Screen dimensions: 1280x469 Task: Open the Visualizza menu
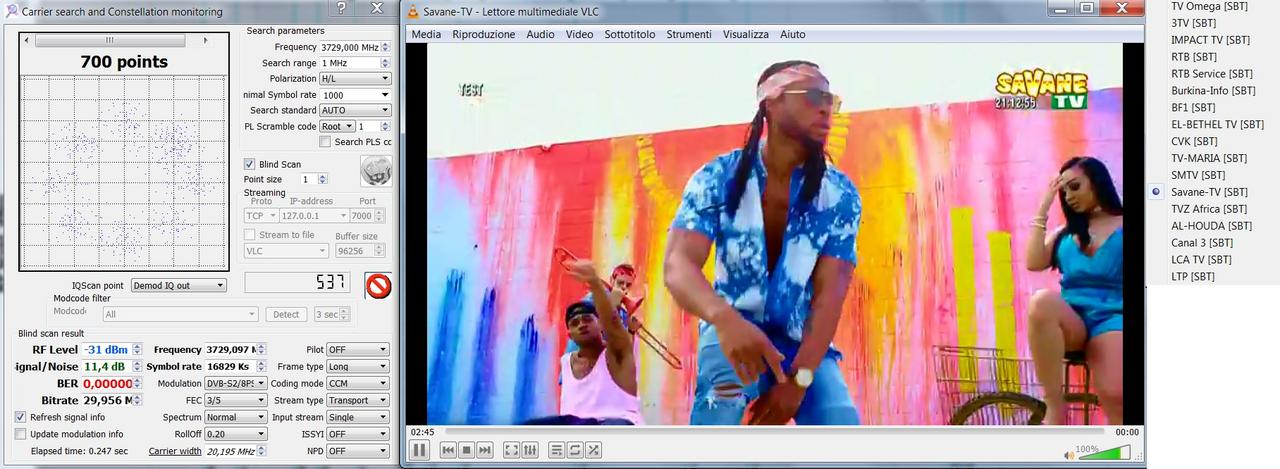click(746, 34)
